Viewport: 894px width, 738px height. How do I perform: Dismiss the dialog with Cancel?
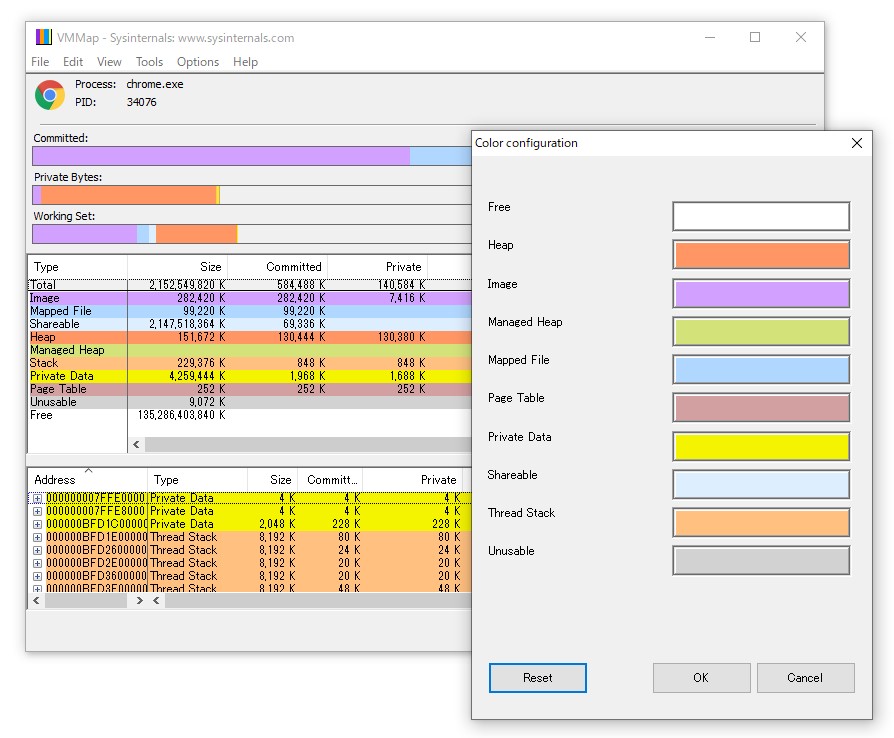click(x=805, y=678)
